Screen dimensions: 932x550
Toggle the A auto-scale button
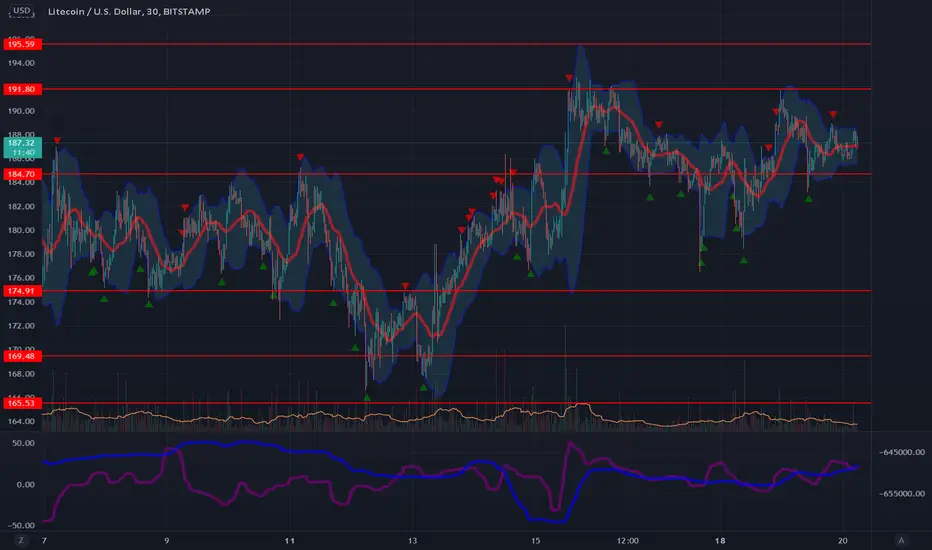[x=901, y=540]
